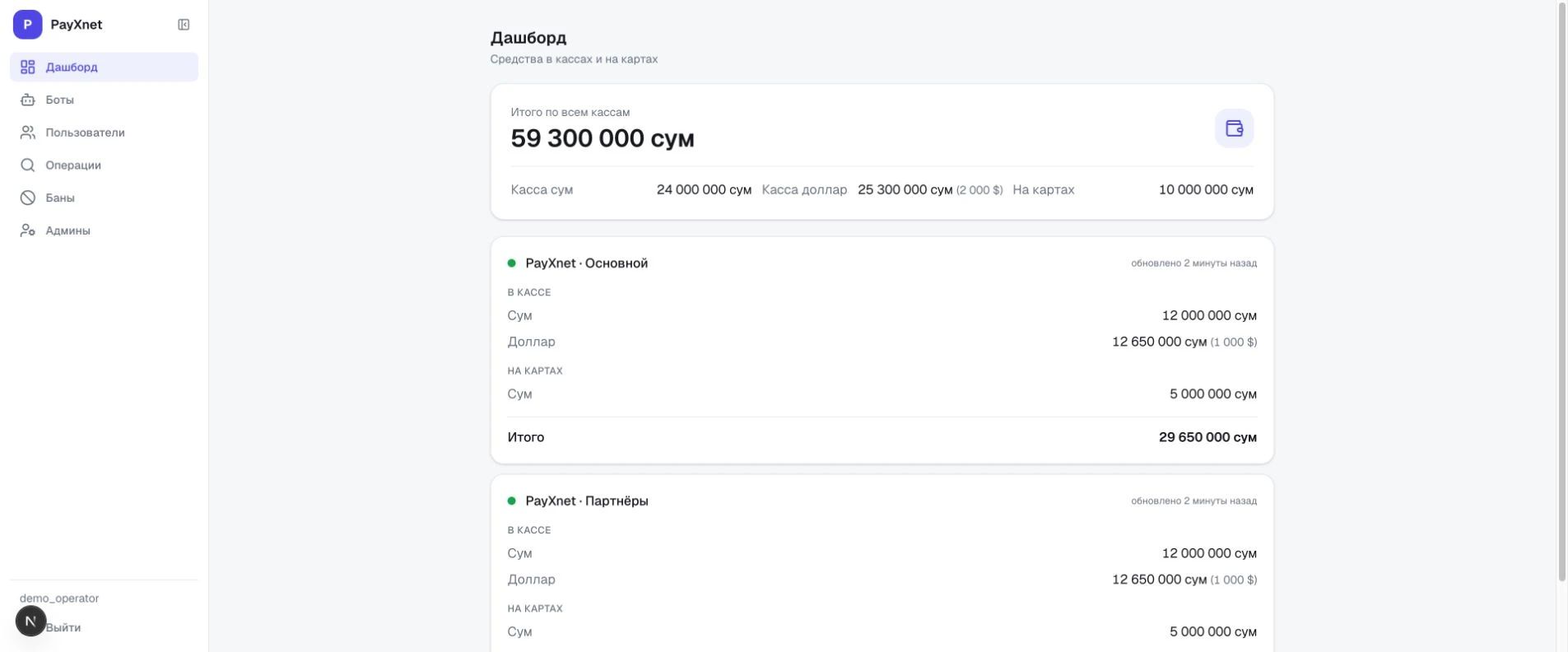Image resolution: width=1568 pixels, height=652 pixels.
Task: Click the Основной card's 5 000 000 сум cards amount
Action: pyautogui.click(x=1213, y=394)
